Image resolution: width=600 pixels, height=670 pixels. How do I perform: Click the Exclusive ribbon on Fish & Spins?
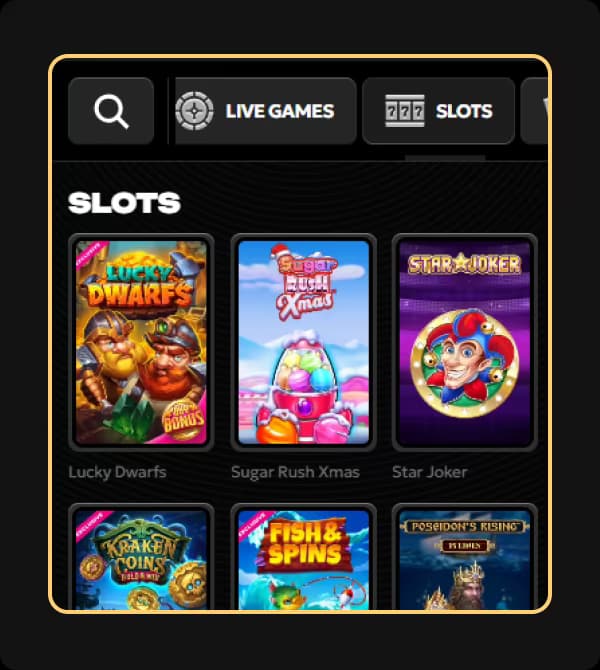(x=253, y=524)
